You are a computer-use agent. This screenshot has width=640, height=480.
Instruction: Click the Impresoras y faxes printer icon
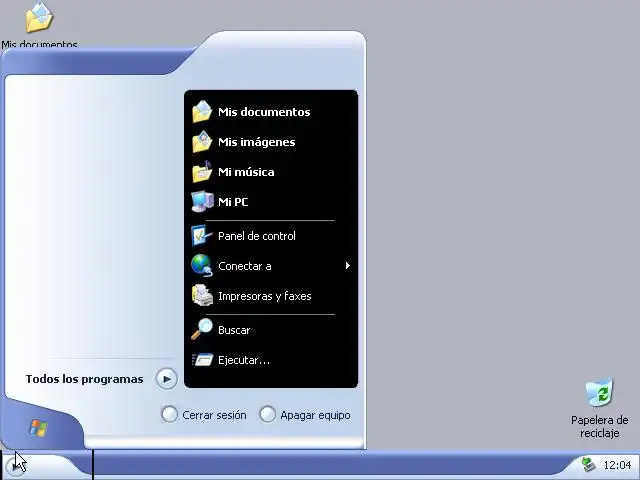coord(202,296)
